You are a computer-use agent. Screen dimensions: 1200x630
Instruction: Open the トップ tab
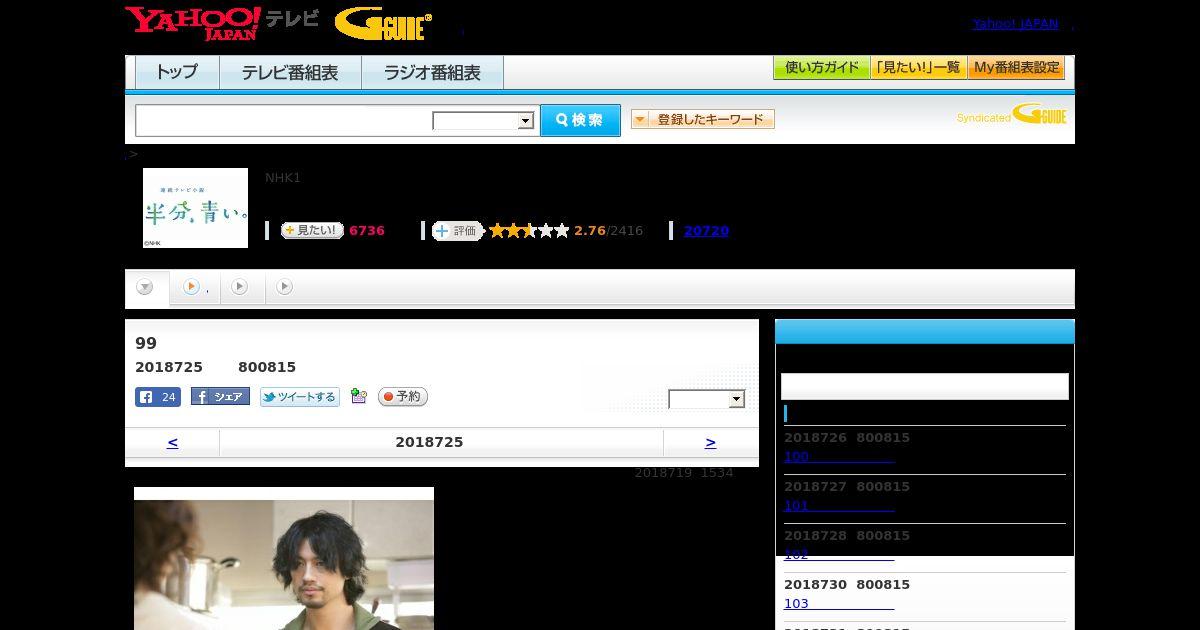[177, 73]
